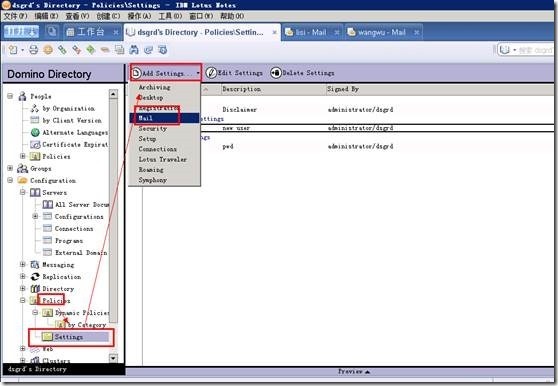
Task: Choose Lotus Traveler in the dropdown menu
Action: 164,159
